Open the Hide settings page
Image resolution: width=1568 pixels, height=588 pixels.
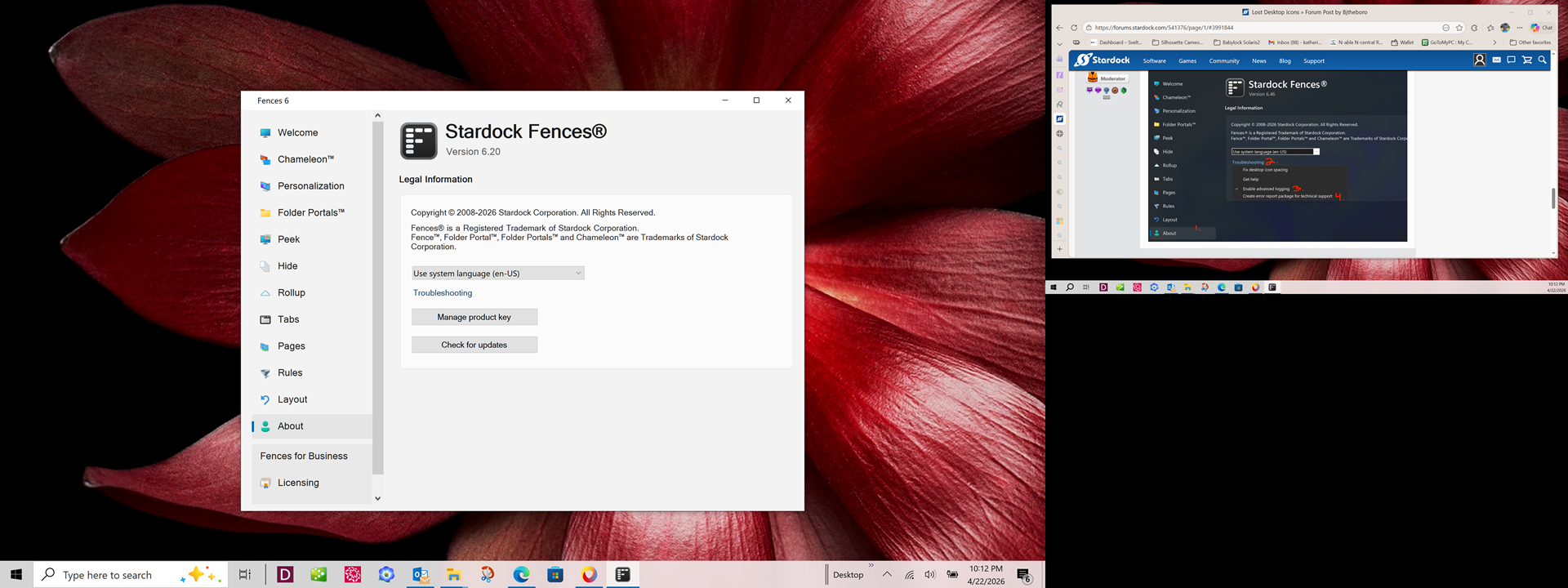[x=312, y=266]
